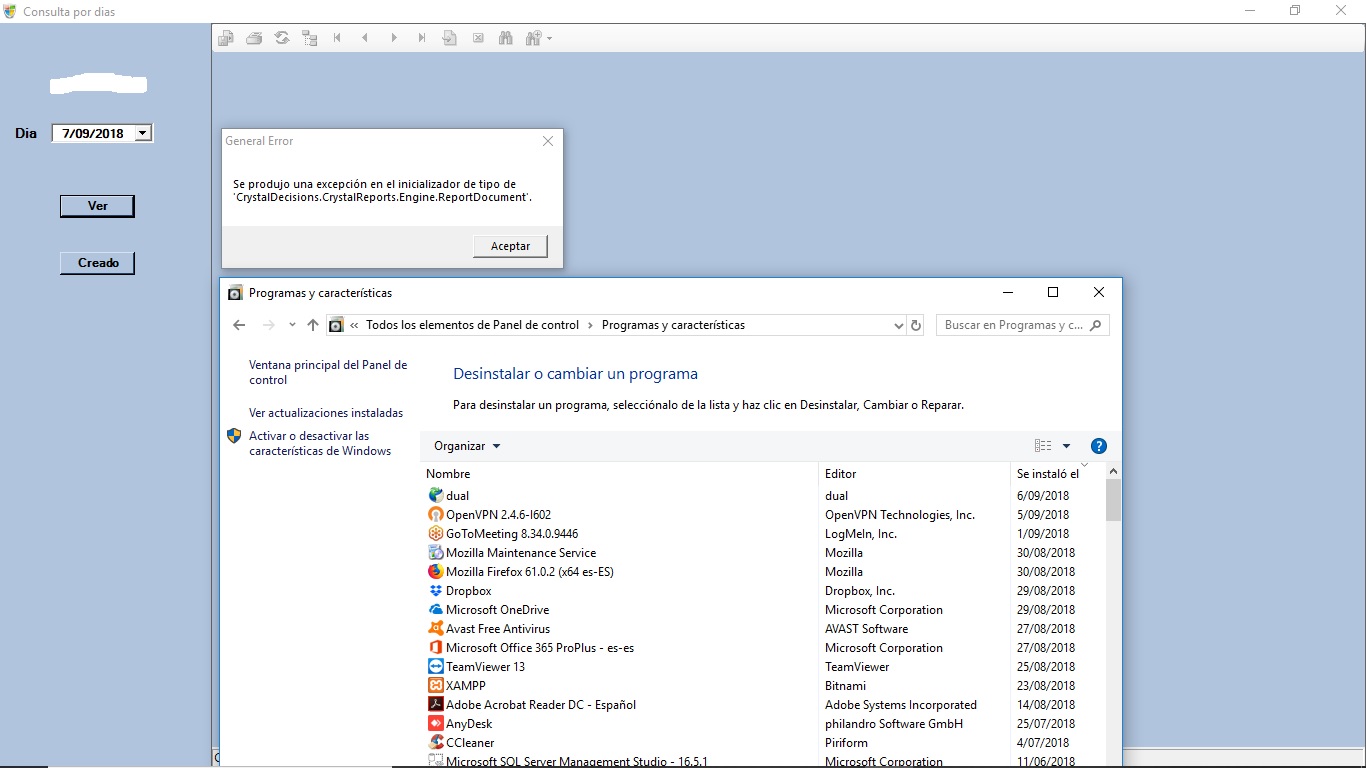Viewport: 1366px width, 768px height.
Task: Click the Dropbox icon in program list
Action: [x=435, y=591]
